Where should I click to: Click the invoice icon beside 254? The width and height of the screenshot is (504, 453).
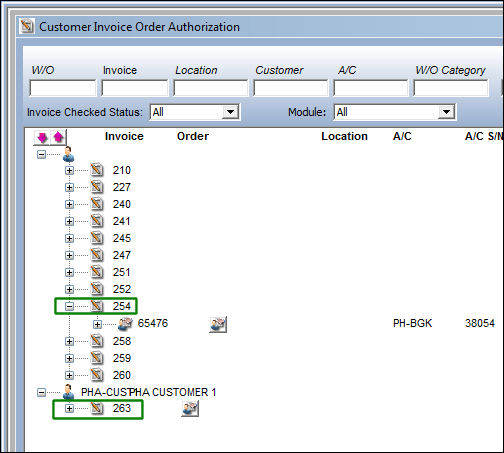click(97, 306)
